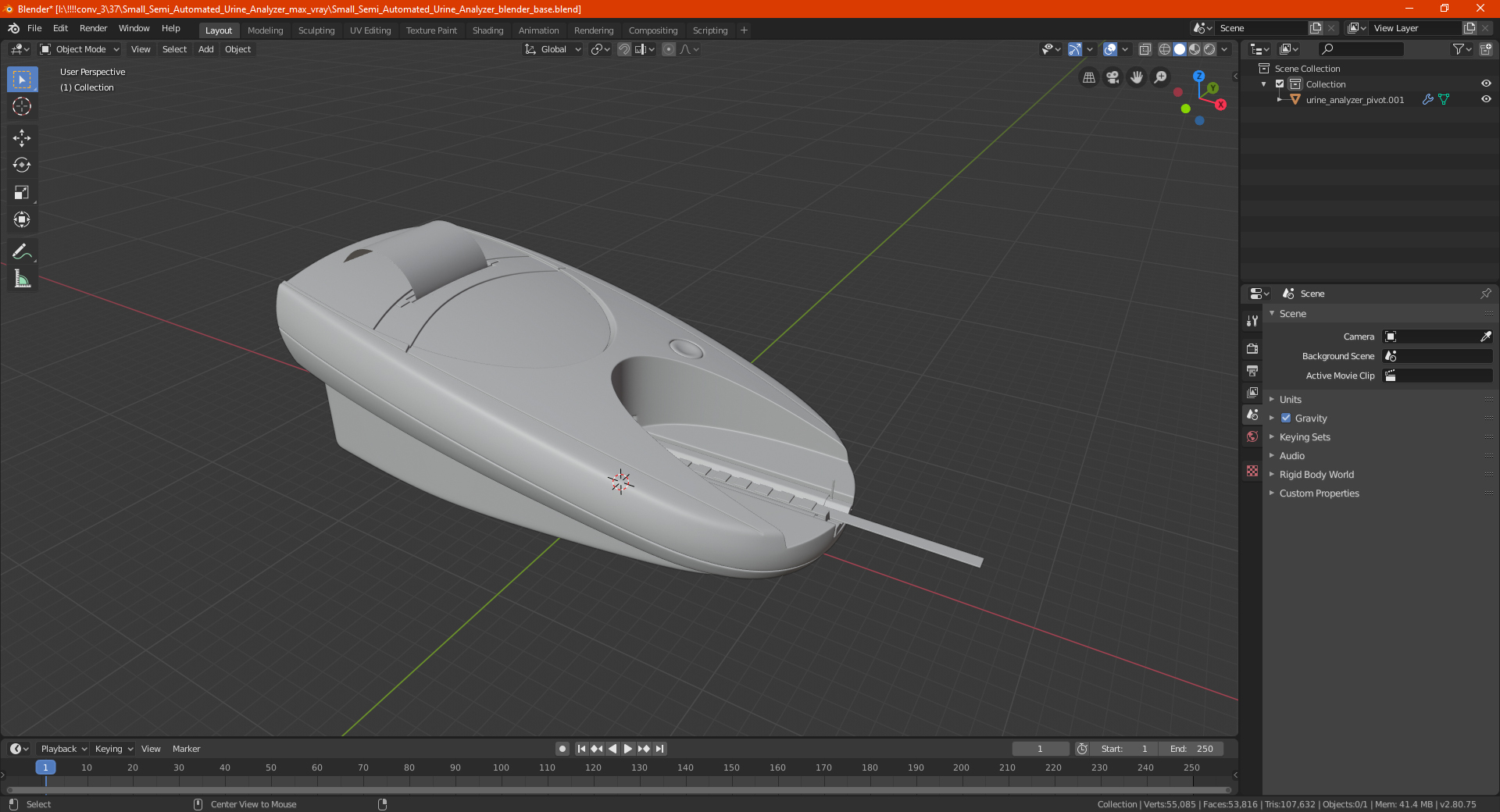Add new collection in outliner
The height and width of the screenshot is (812, 1500).
click(x=1485, y=49)
